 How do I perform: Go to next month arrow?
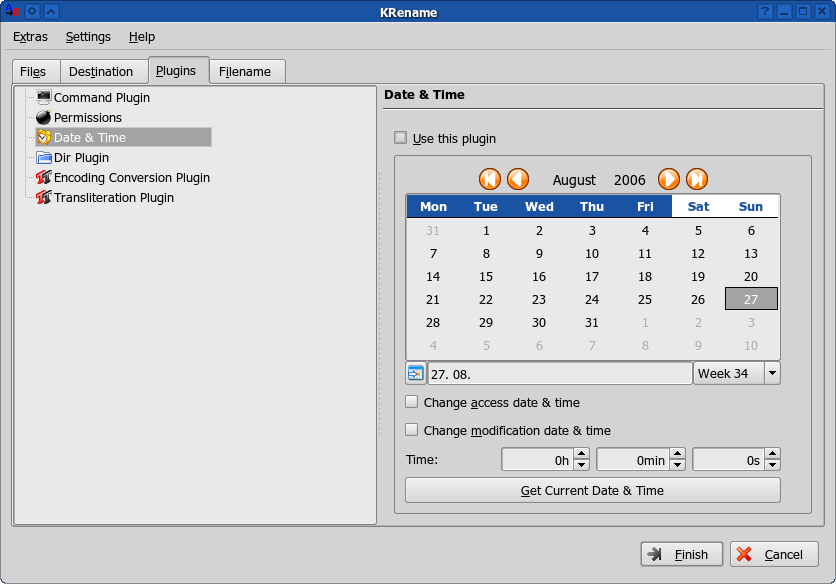(x=669, y=179)
